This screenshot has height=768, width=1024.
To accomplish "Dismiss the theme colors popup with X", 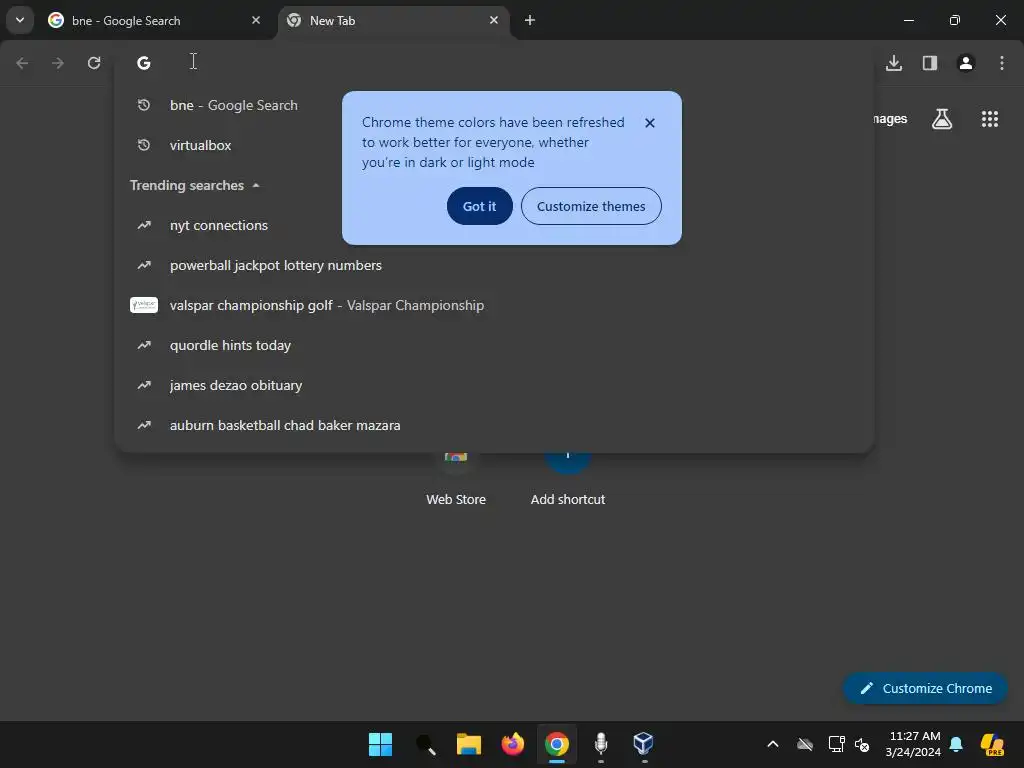I will (649, 123).
